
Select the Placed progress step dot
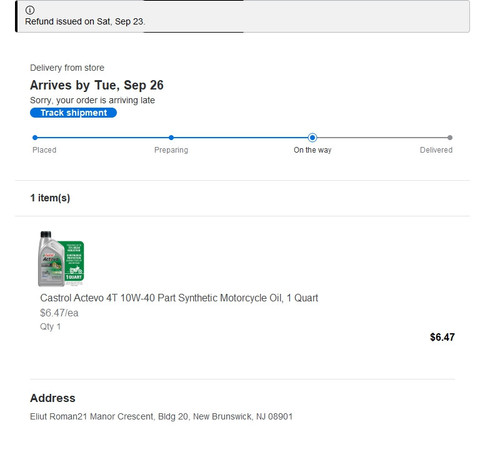click(35, 137)
